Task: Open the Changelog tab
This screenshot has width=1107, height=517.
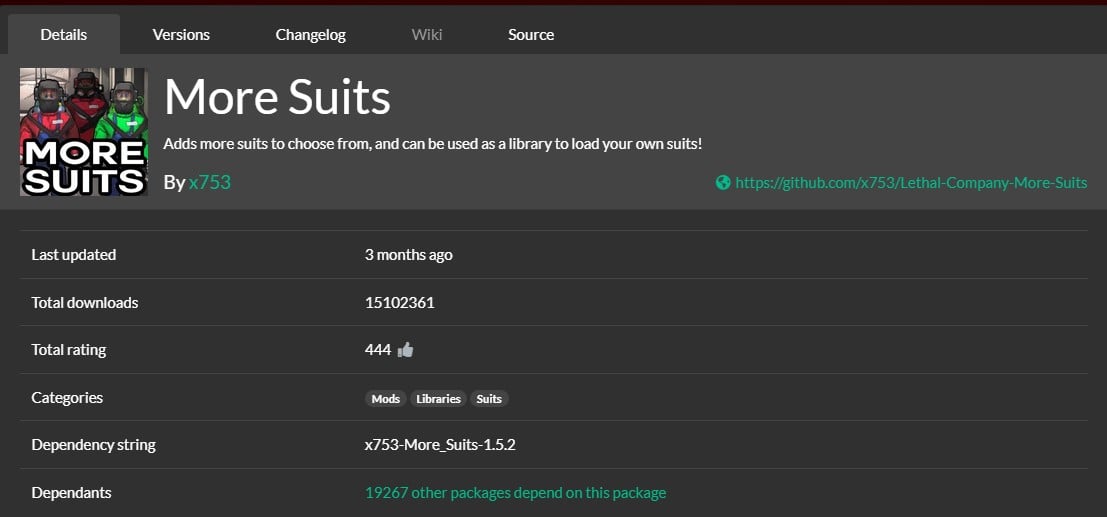Action: 310,35
